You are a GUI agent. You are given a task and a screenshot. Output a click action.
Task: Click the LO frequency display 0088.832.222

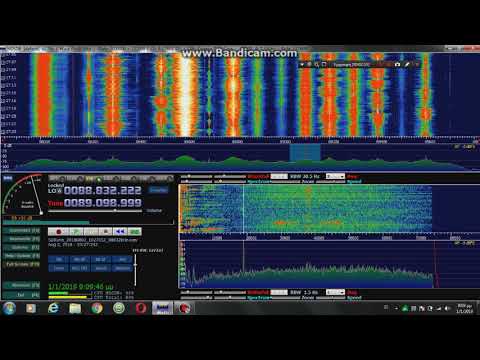[103, 190]
